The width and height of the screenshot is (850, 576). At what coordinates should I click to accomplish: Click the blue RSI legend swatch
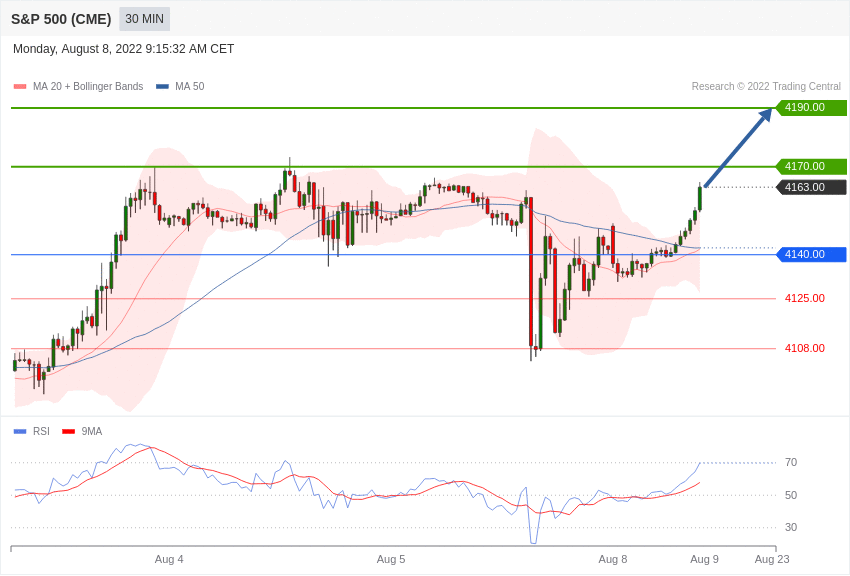[x=20, y=431]
